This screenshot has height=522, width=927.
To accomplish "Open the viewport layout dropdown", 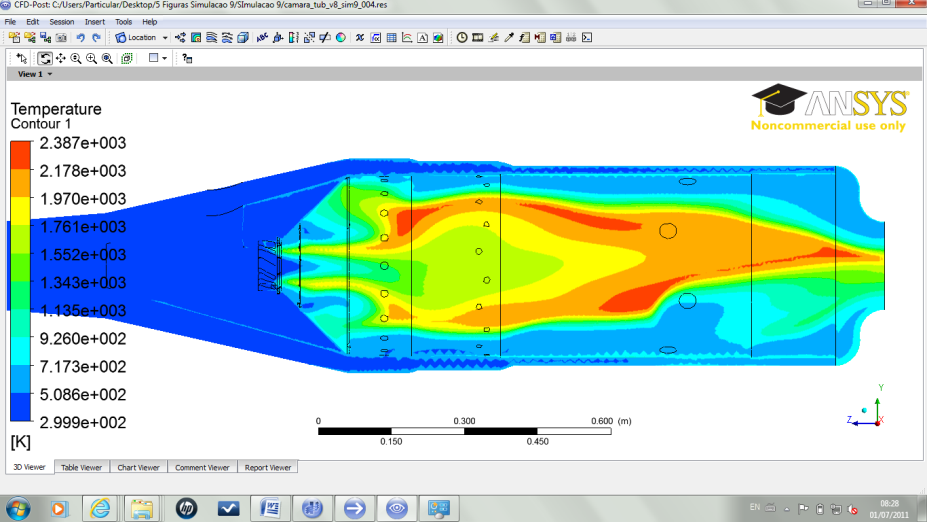I will point(158,58).
